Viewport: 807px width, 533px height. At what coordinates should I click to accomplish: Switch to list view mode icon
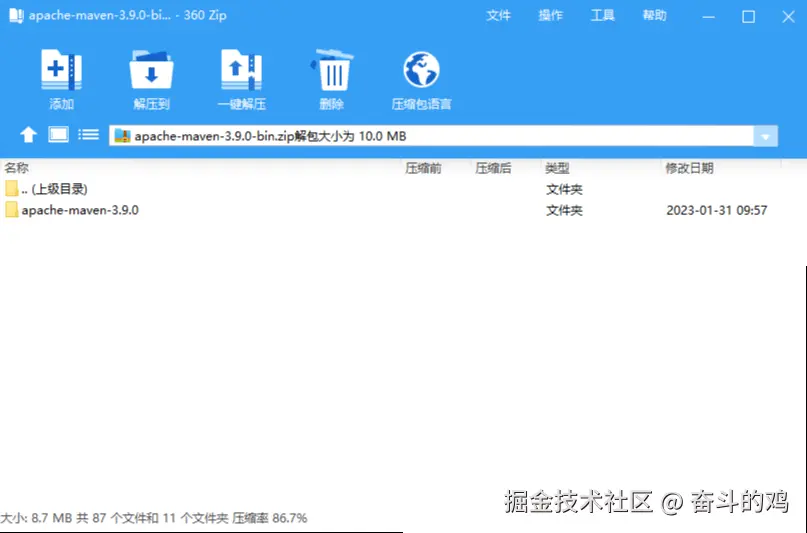[x=89, y=135]
